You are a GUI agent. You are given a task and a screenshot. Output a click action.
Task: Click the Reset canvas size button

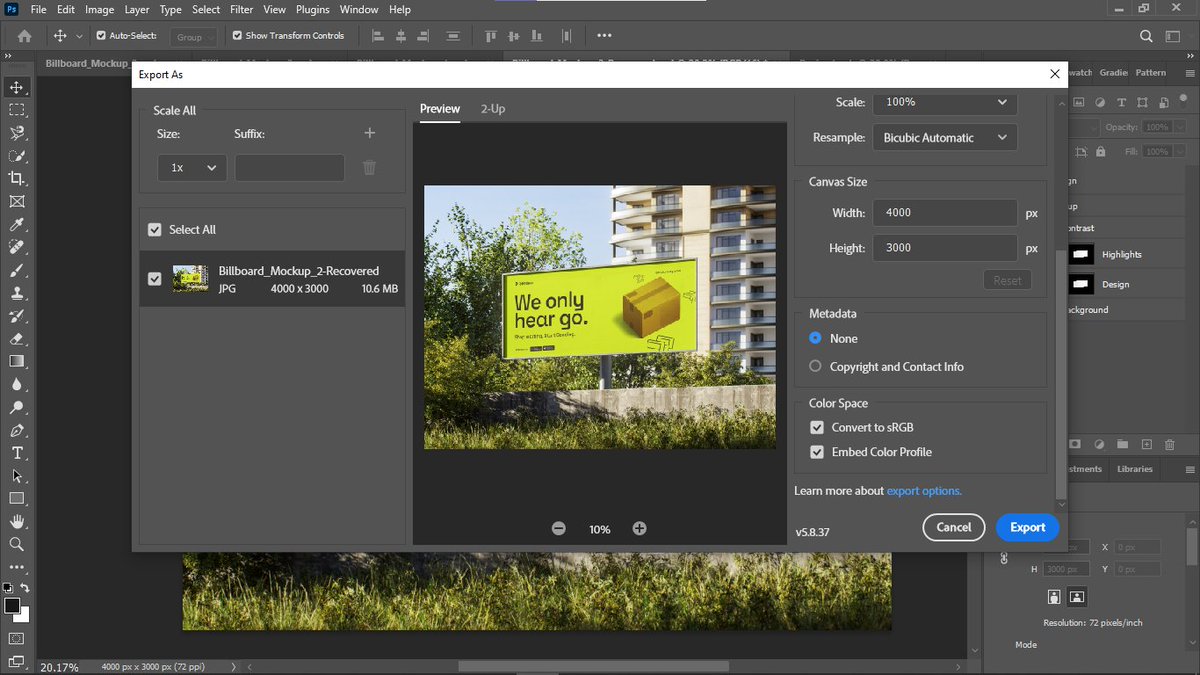(1008, 280)
